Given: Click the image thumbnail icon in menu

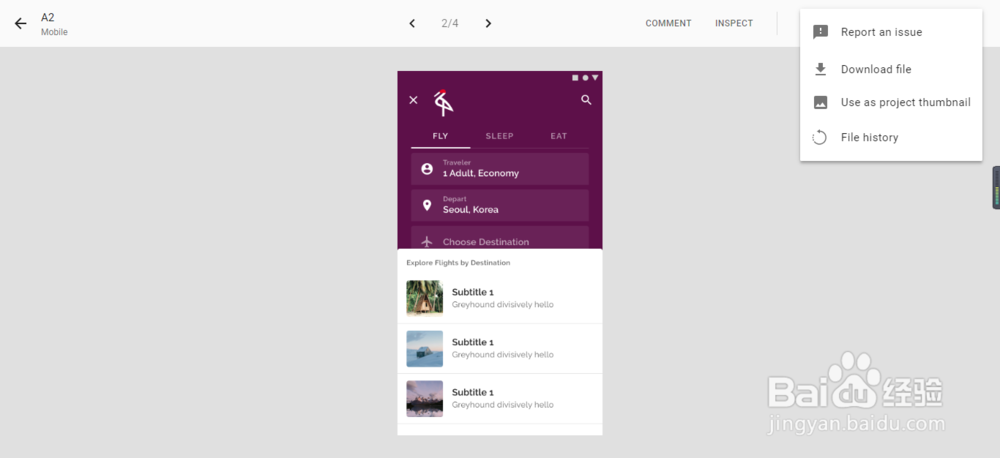Looking at the screenshot, I should (820, 102).
